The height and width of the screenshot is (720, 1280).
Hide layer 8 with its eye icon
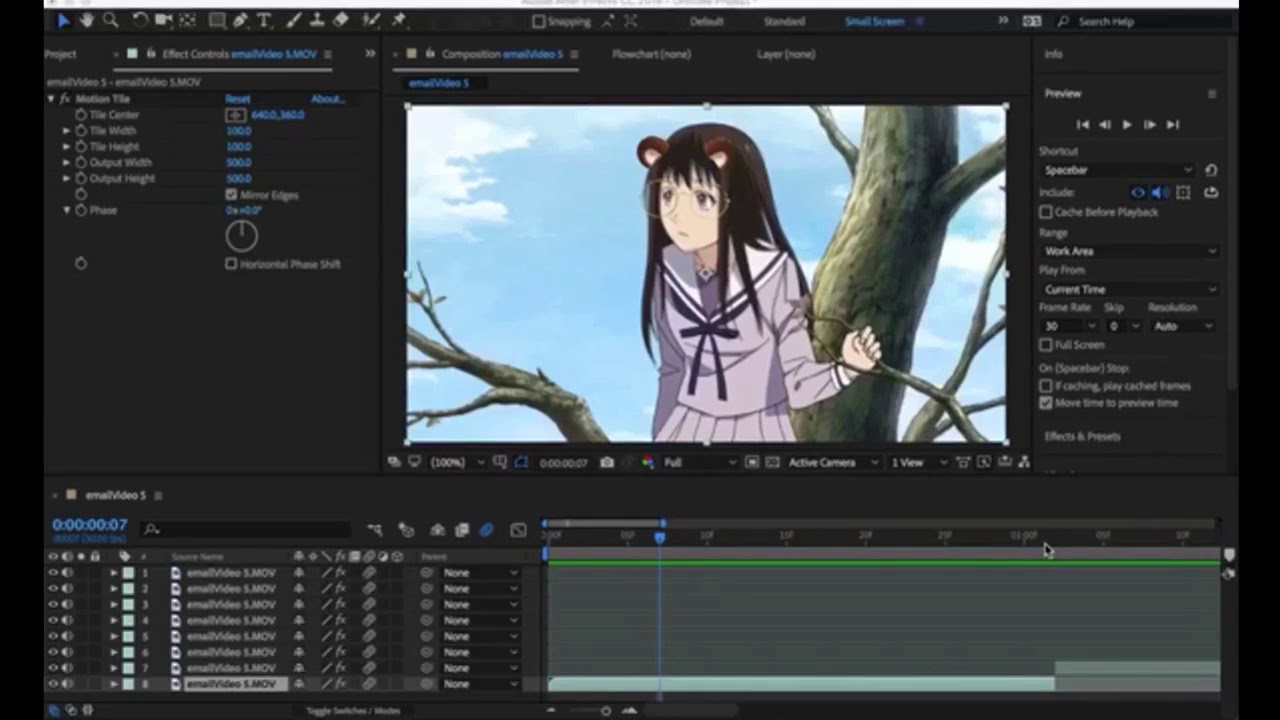(53, 684)
